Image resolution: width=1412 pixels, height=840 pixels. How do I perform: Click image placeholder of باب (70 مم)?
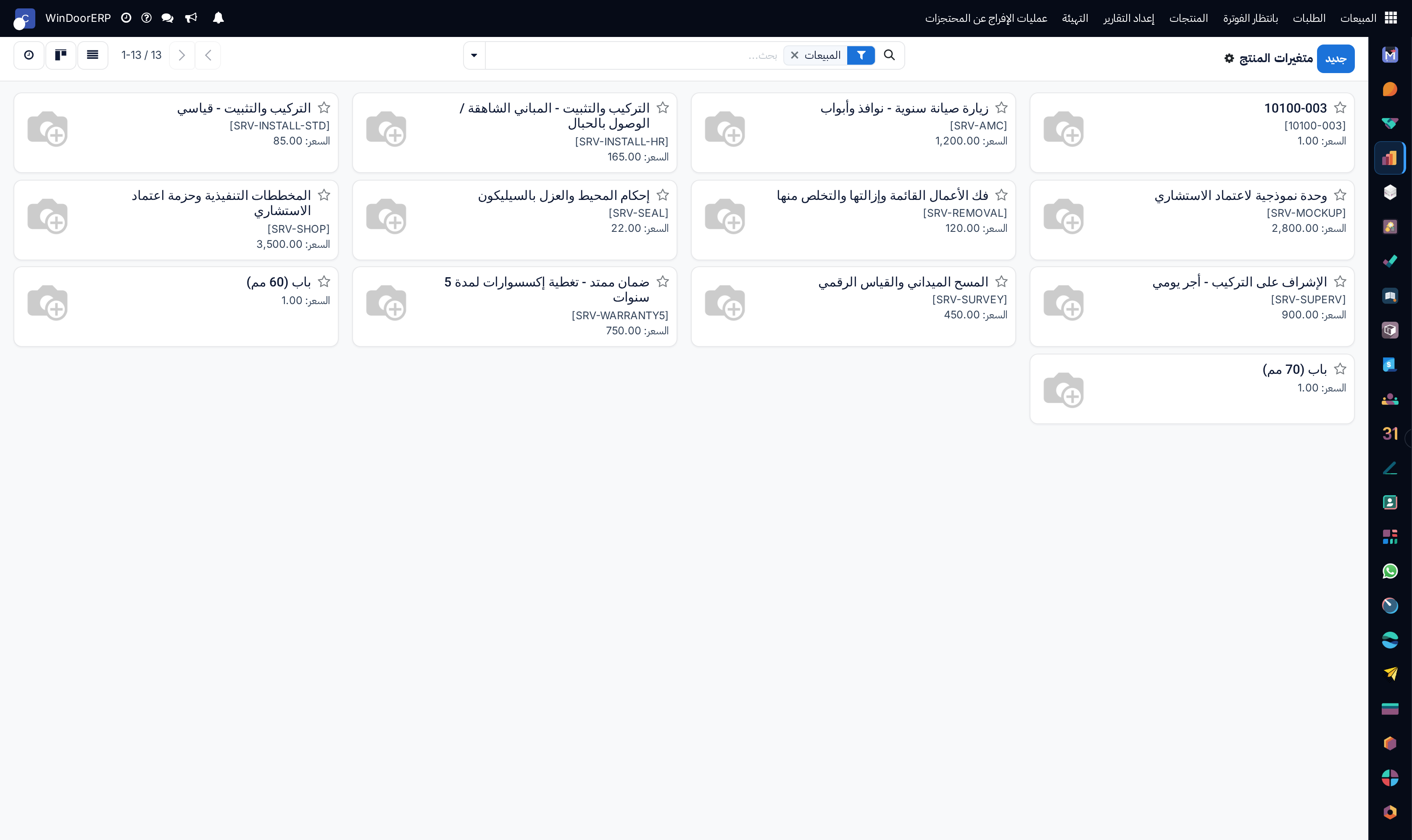point(1063,389)
